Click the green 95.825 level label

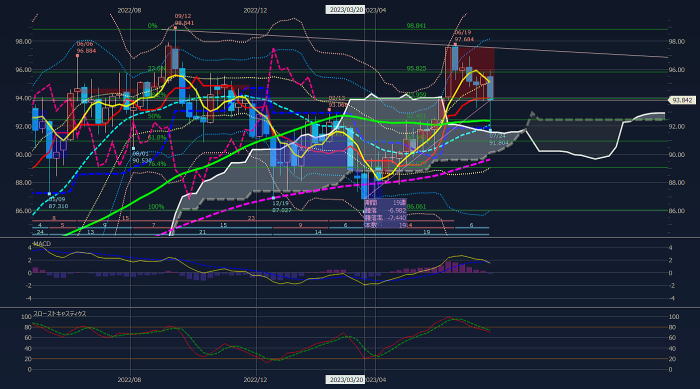pyautogui.click(x=416, y=68)
